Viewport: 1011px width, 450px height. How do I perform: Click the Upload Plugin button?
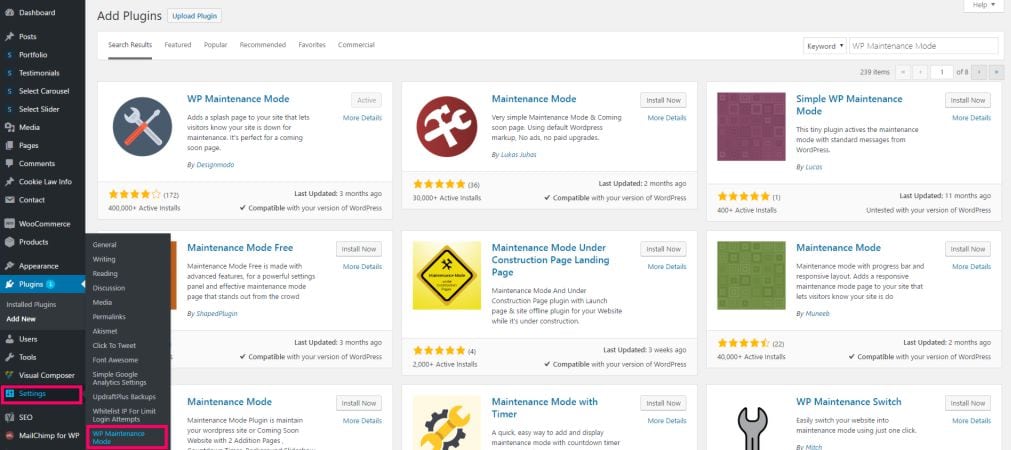click(x=194, y=16)
